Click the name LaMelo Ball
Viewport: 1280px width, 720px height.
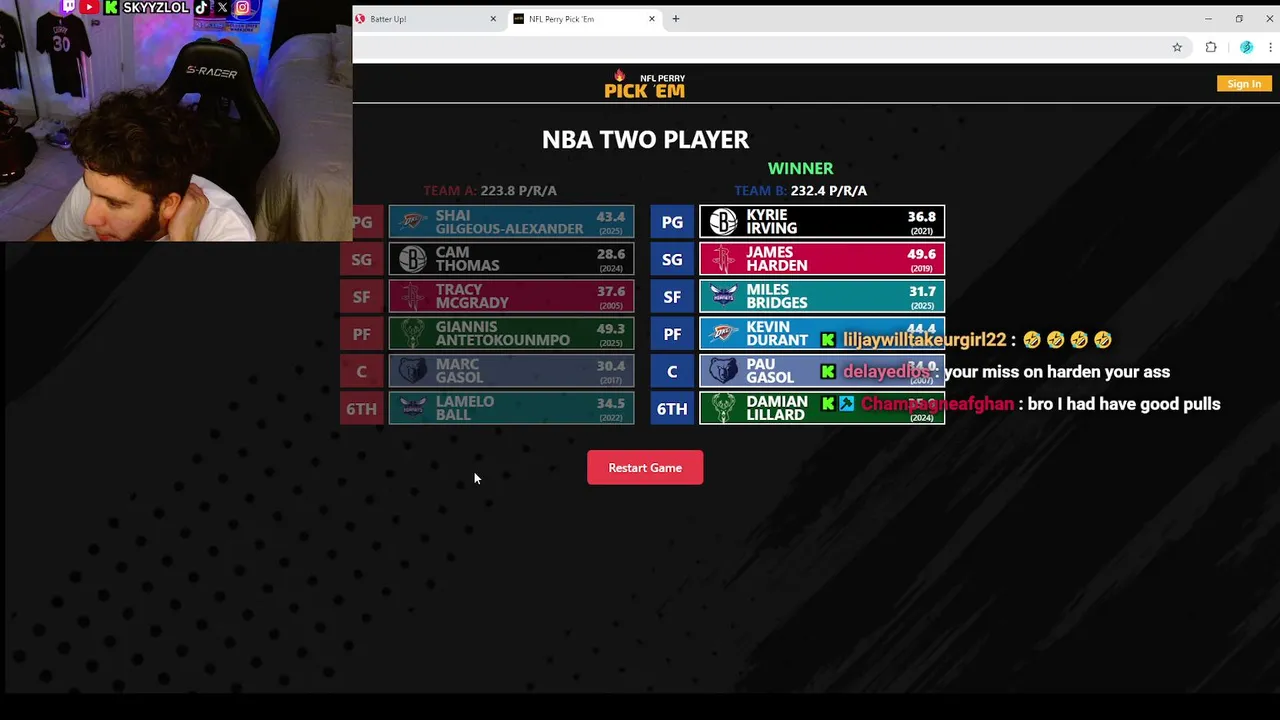tap(464, 408)
